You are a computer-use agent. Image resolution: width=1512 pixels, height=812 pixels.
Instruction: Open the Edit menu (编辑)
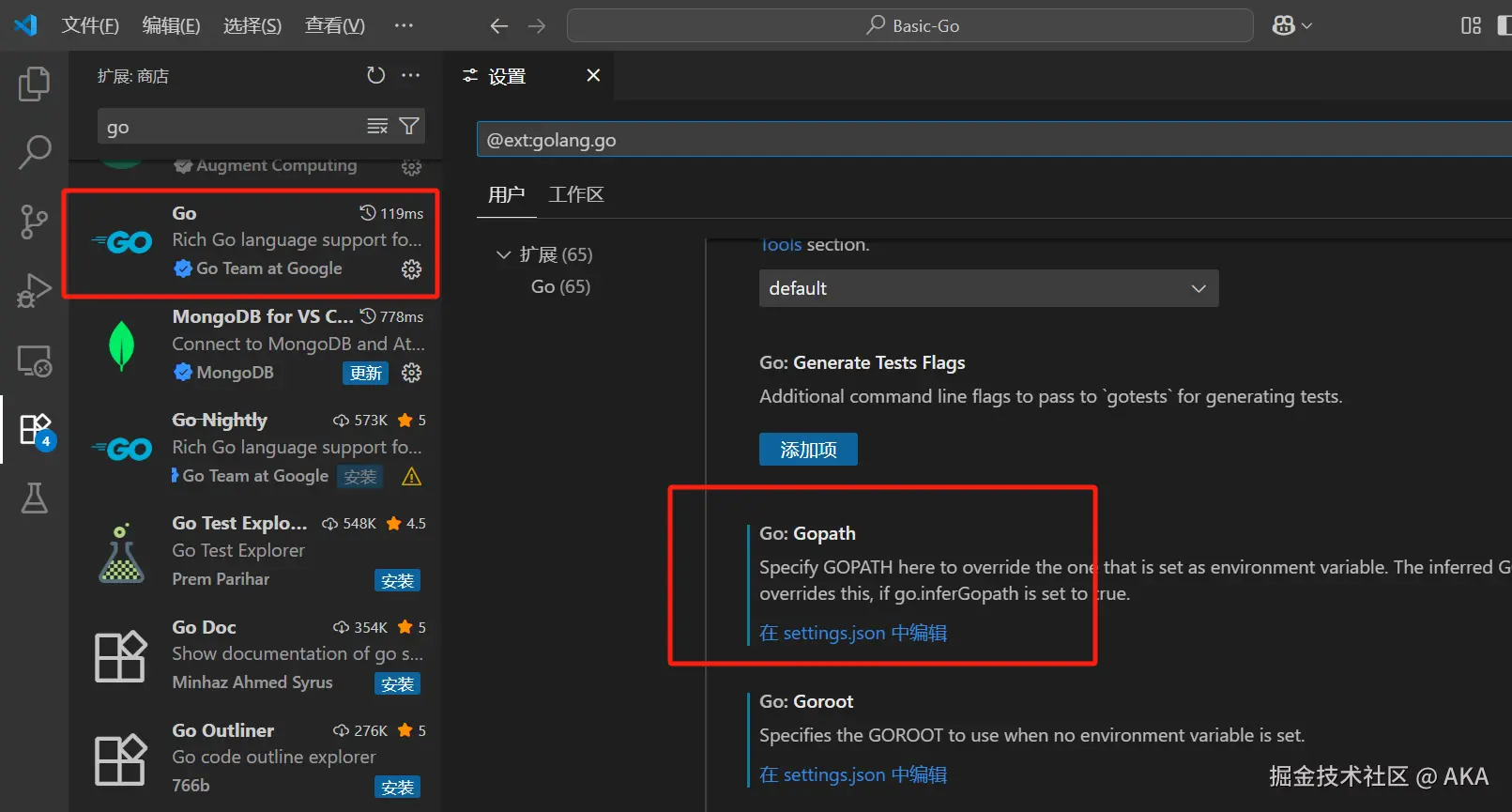[171, 25]
